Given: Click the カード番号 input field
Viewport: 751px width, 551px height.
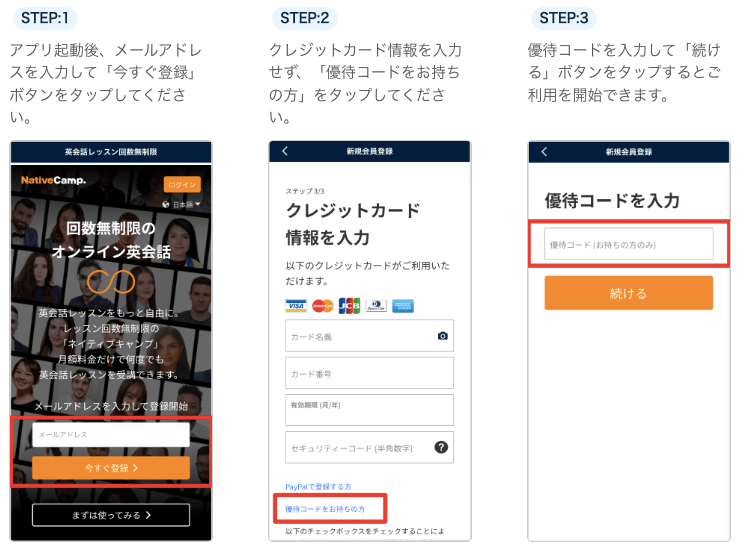Looking at the screenshot, I should tap(369, 373).
